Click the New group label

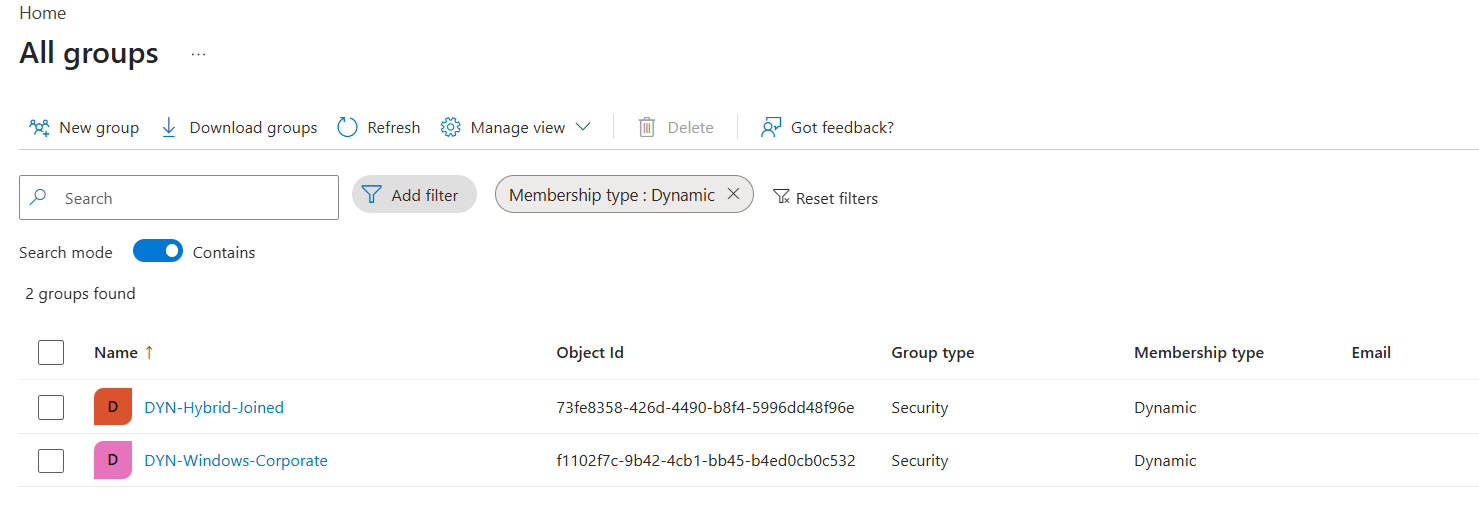click(99, 127)
